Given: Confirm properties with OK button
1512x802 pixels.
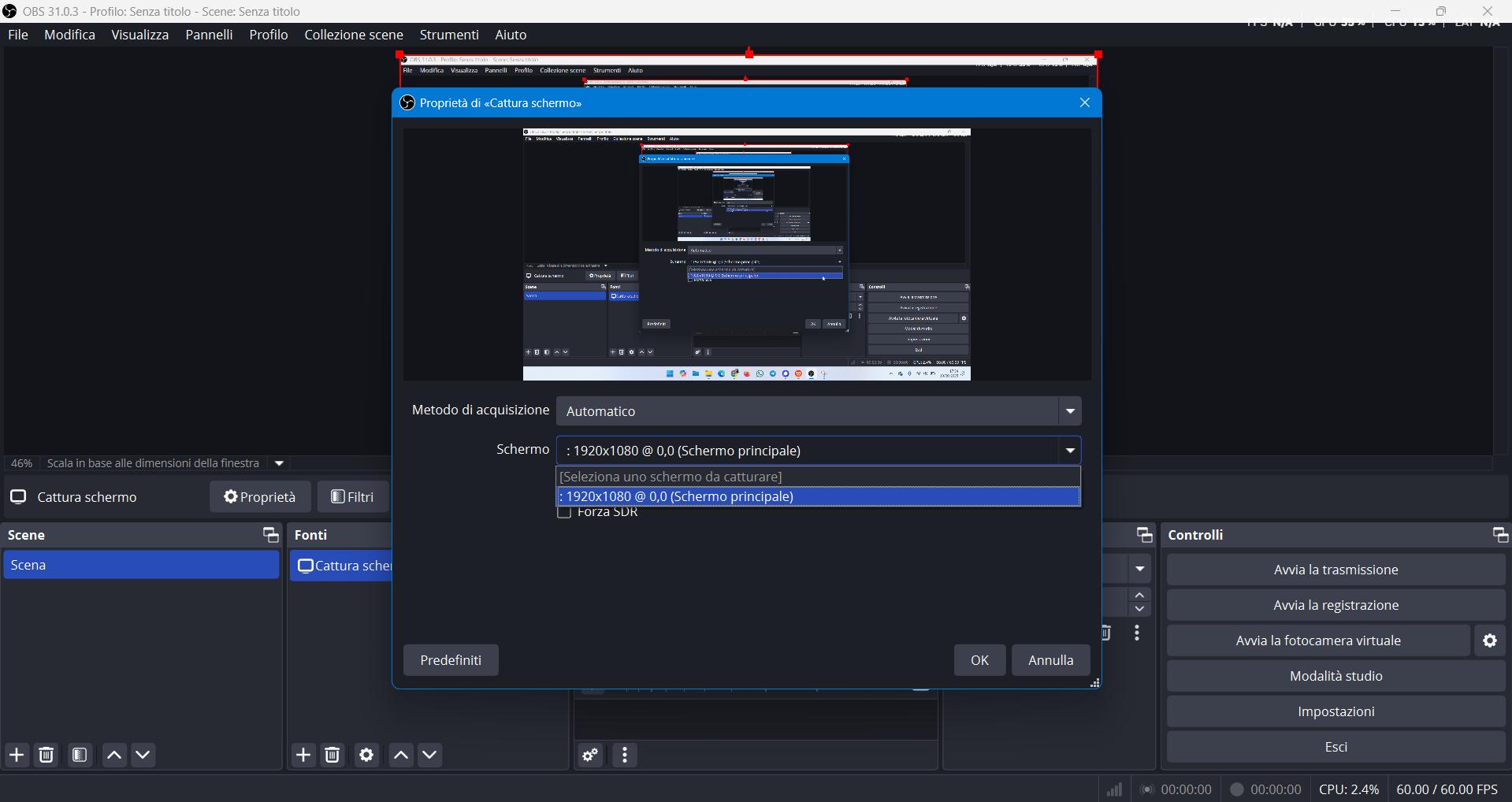Looking at the screenshot, I should [979, 660].
